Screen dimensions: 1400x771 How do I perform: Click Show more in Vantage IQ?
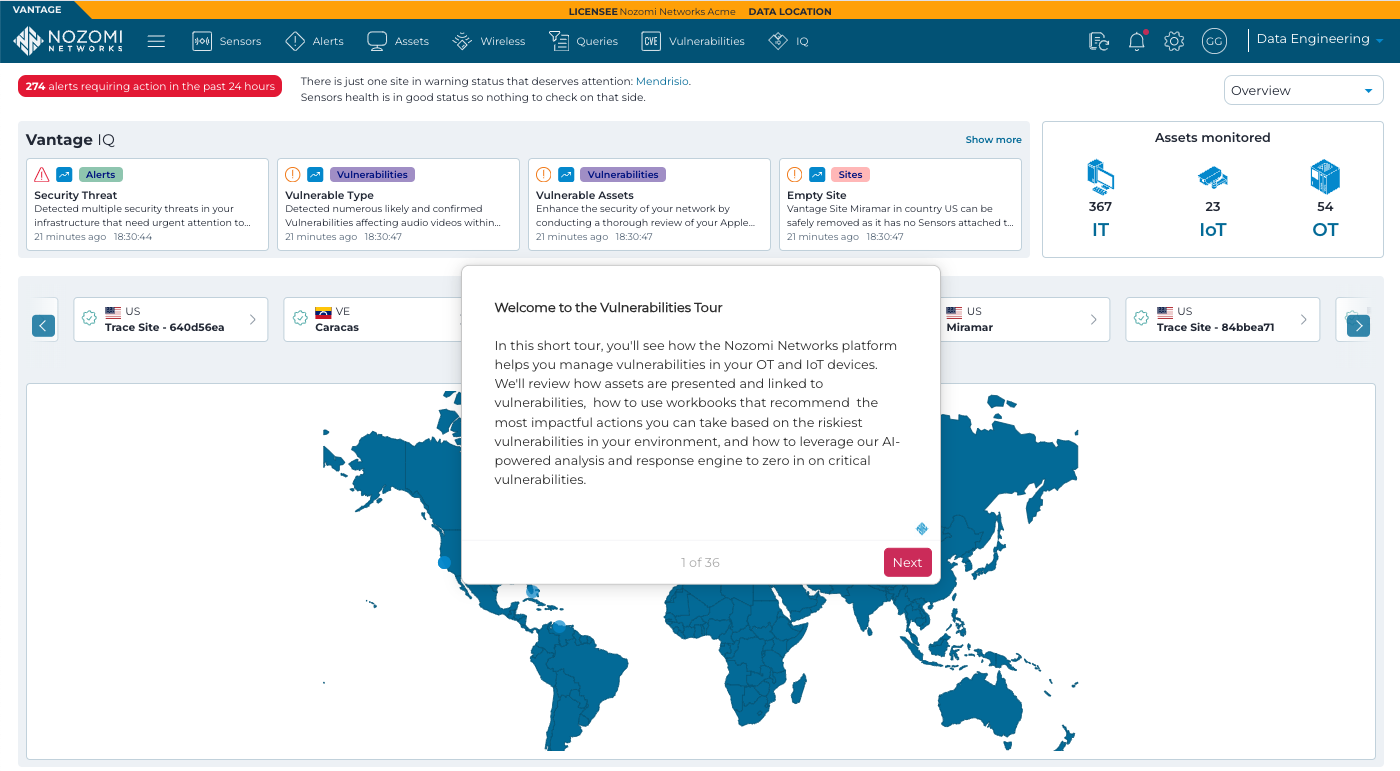tap(993, 140)
